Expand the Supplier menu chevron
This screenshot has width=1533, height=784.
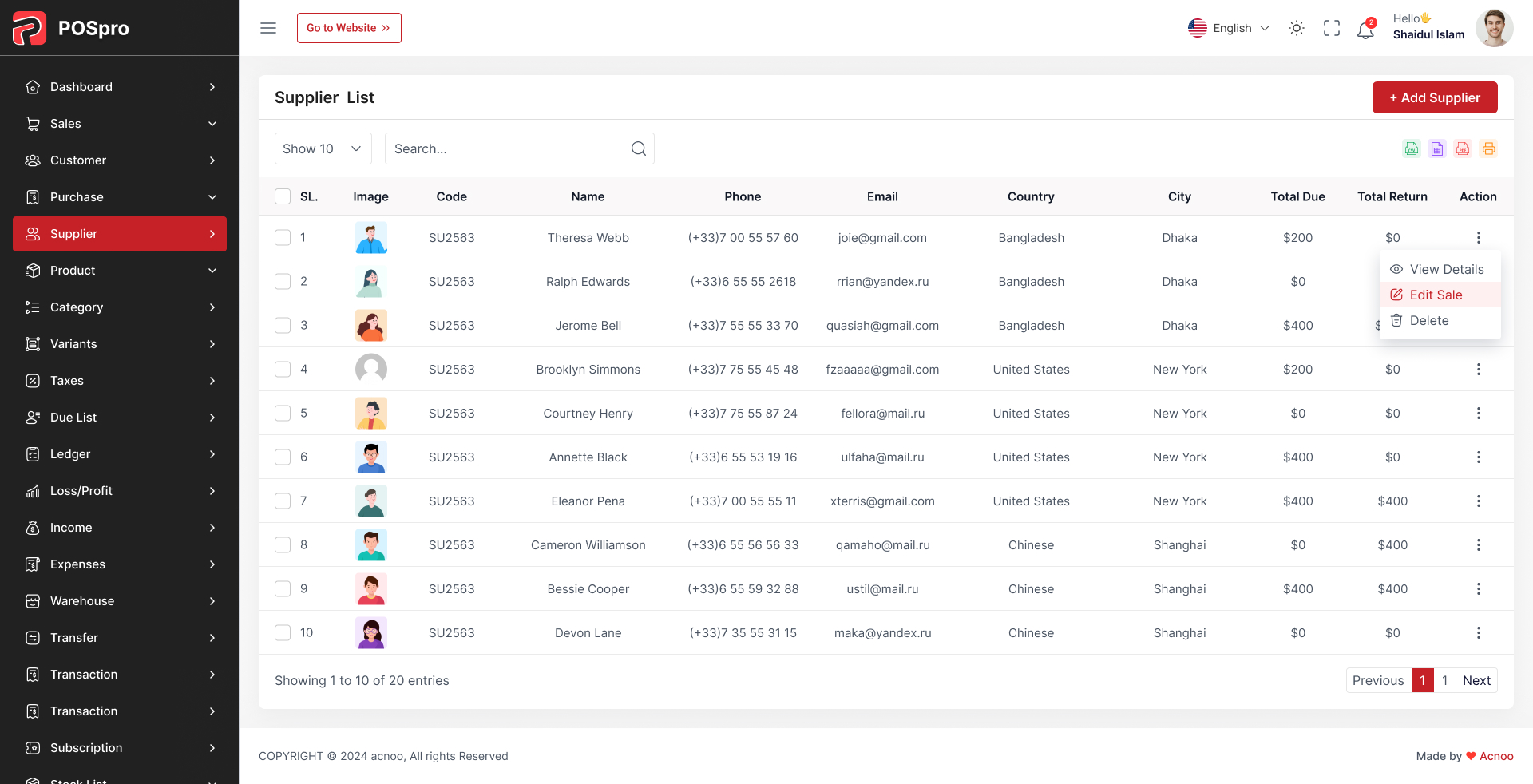coord(212,234)
